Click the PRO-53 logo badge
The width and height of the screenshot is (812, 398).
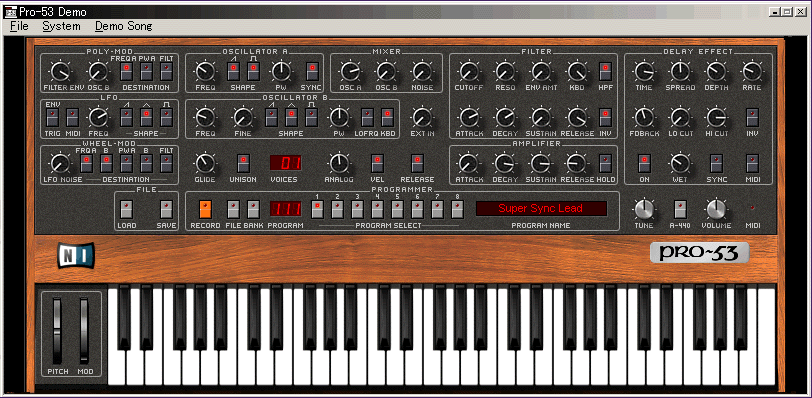coord(699,253)
